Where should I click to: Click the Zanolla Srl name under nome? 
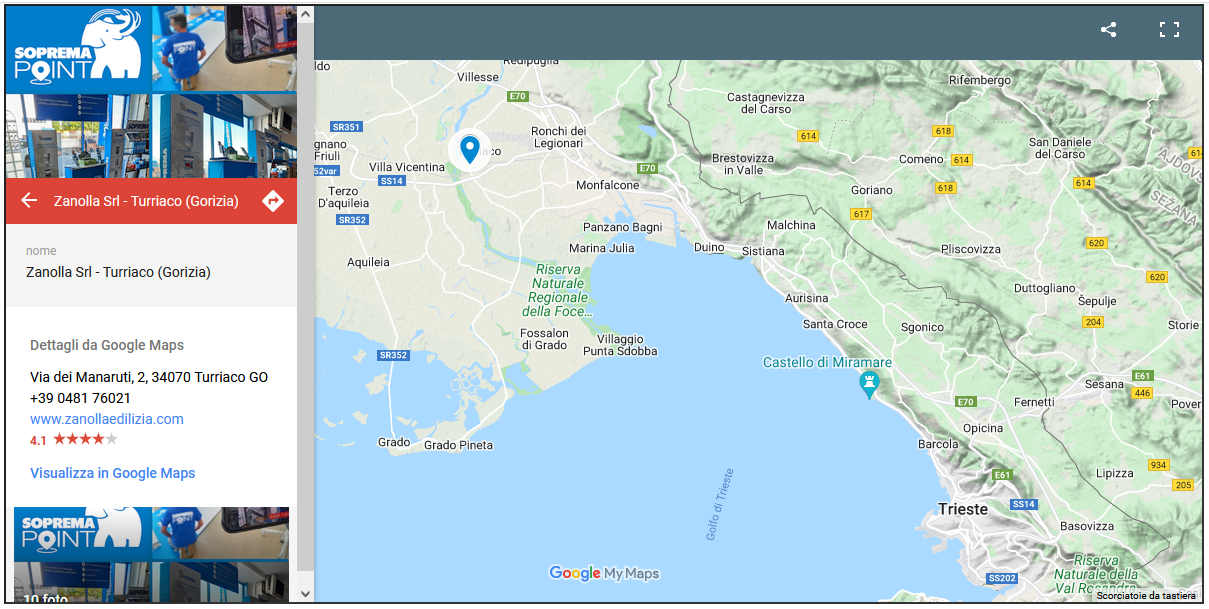tap(118, 272)
